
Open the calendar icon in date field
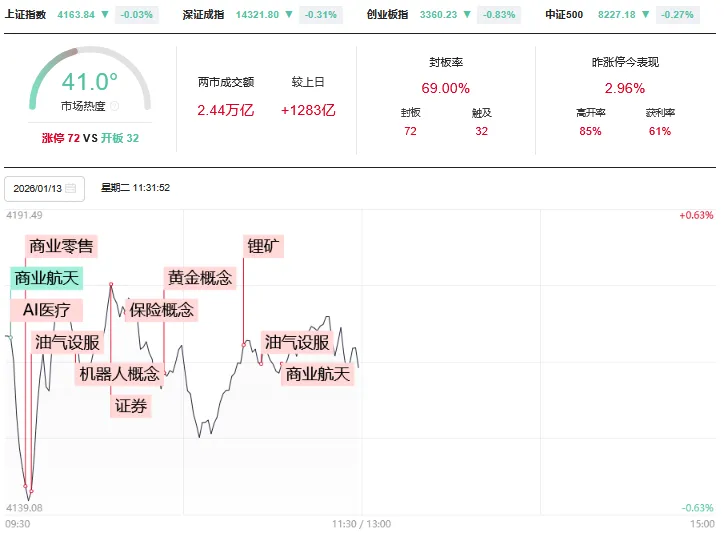click(x=70, y=188)
